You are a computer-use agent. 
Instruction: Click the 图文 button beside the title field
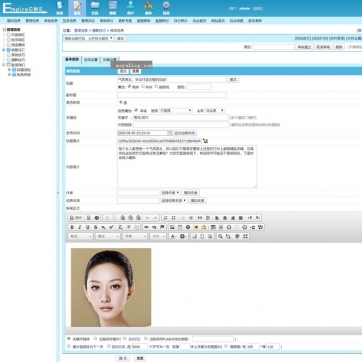[233, 80]
